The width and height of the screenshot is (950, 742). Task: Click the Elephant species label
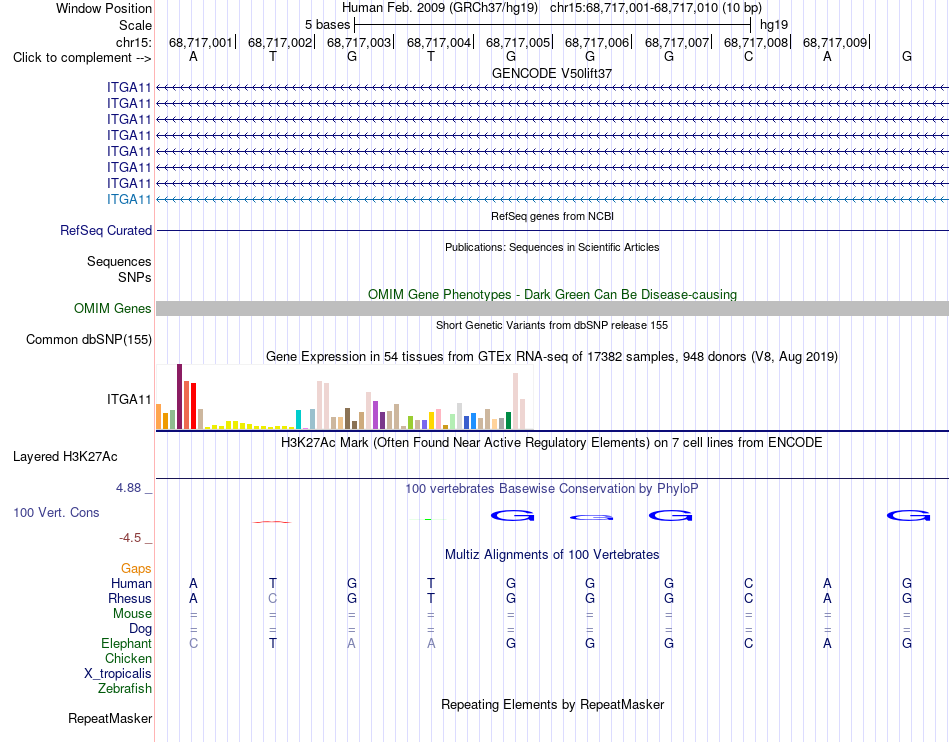(x=126, y=643)
